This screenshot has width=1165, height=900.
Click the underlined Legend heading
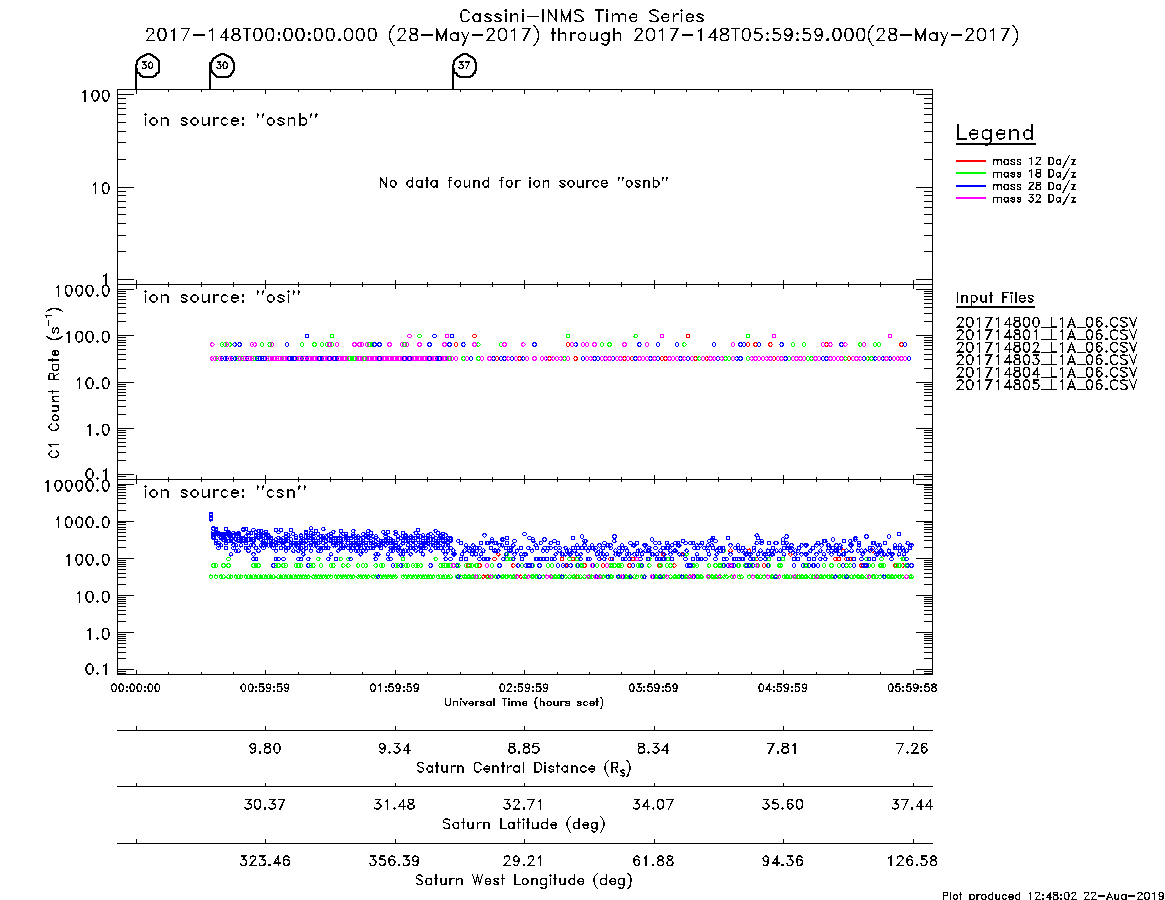(x=995, y=133)
